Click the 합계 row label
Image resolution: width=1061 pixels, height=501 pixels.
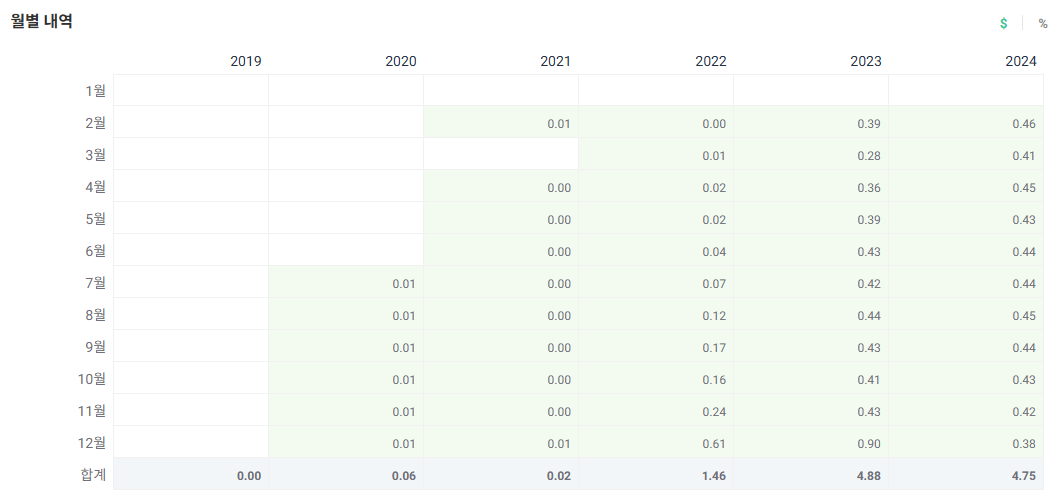pos(93,475)
